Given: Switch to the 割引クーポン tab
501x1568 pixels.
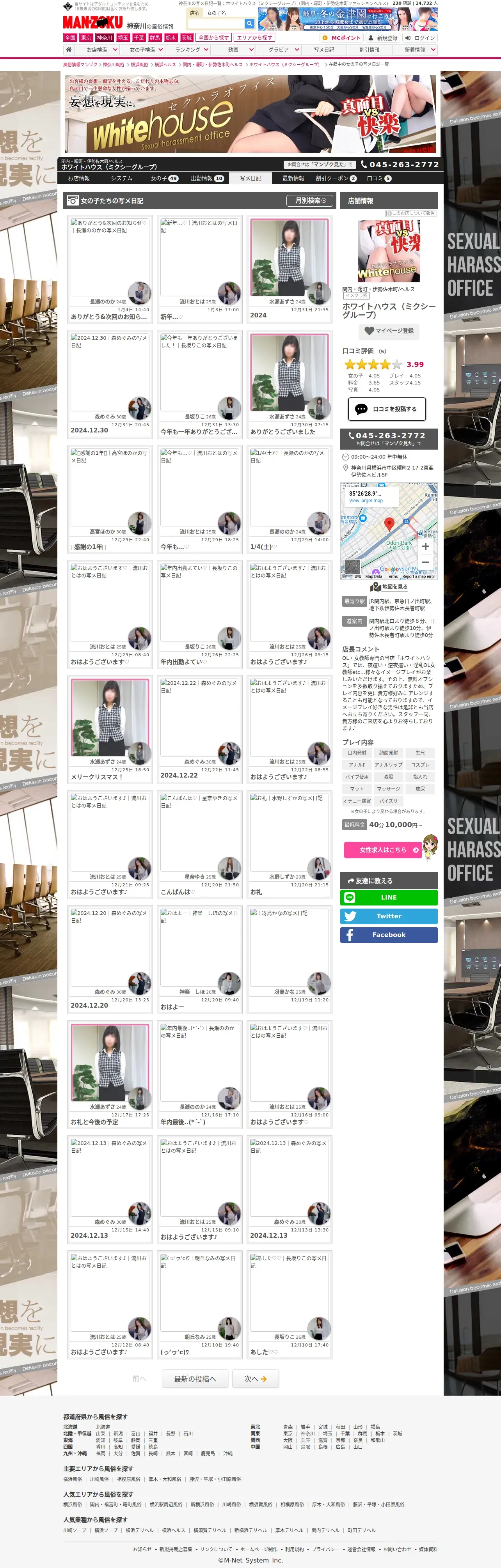Looking at the screenshot, I should pyautogui.click(x=336, y=178).
